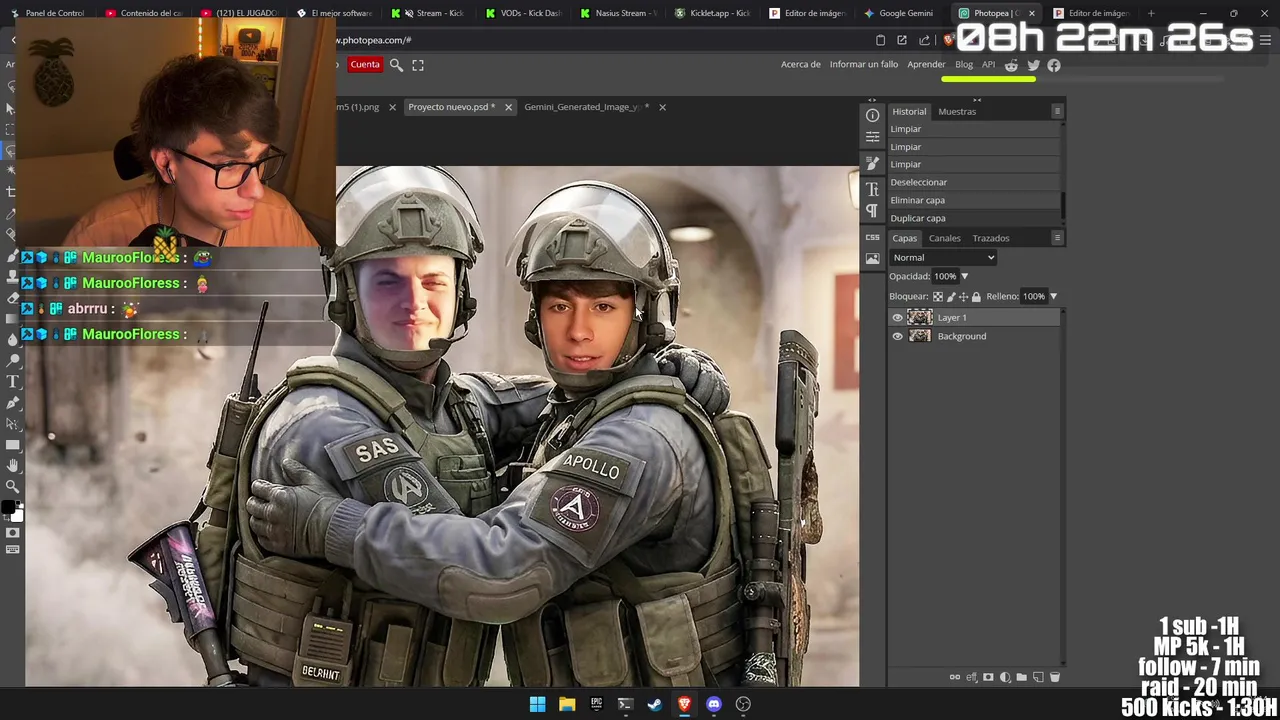This screenshot has height=720, width=1280.
Task: Select the Hand tool
Action: coord(13,466)
